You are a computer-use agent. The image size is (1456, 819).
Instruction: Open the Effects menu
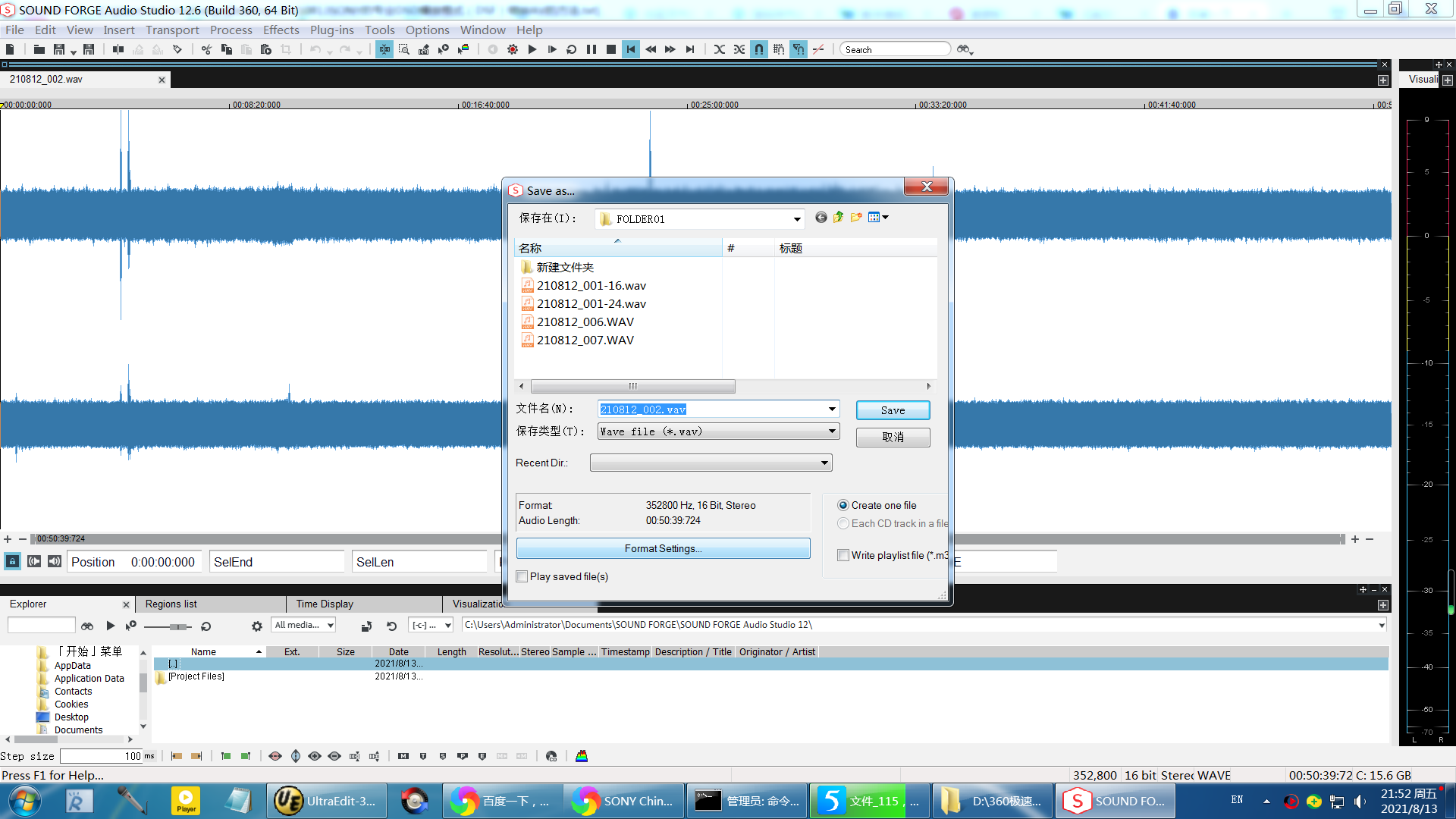click(281, 30)
